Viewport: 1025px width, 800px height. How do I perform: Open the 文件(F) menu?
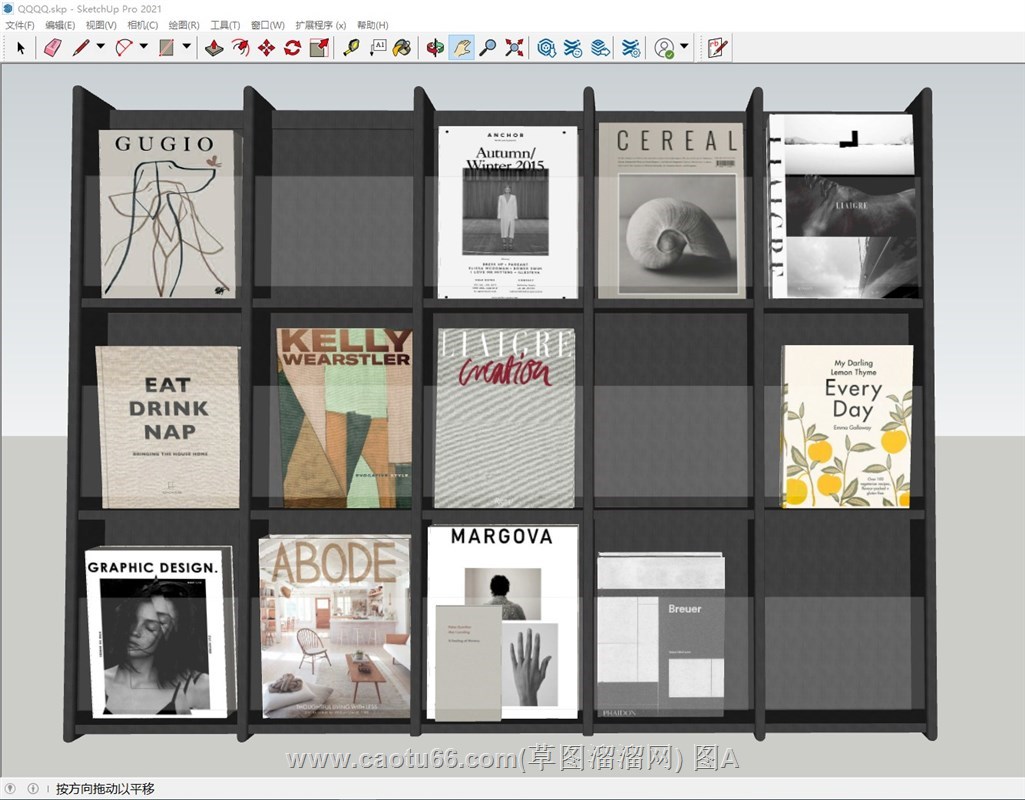point(20,25)
